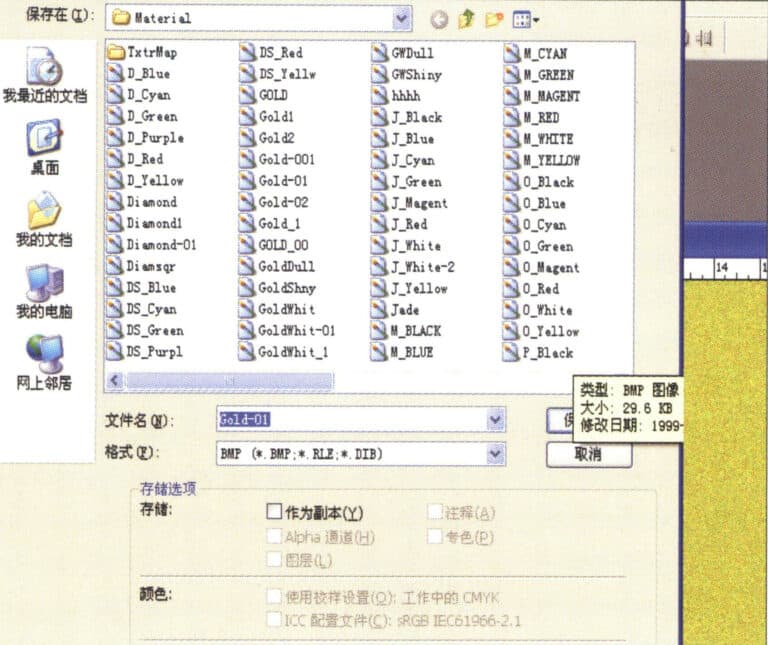Select the D_Blue file icon
This screenshot has height=645, width=768.
pos(115,74)
